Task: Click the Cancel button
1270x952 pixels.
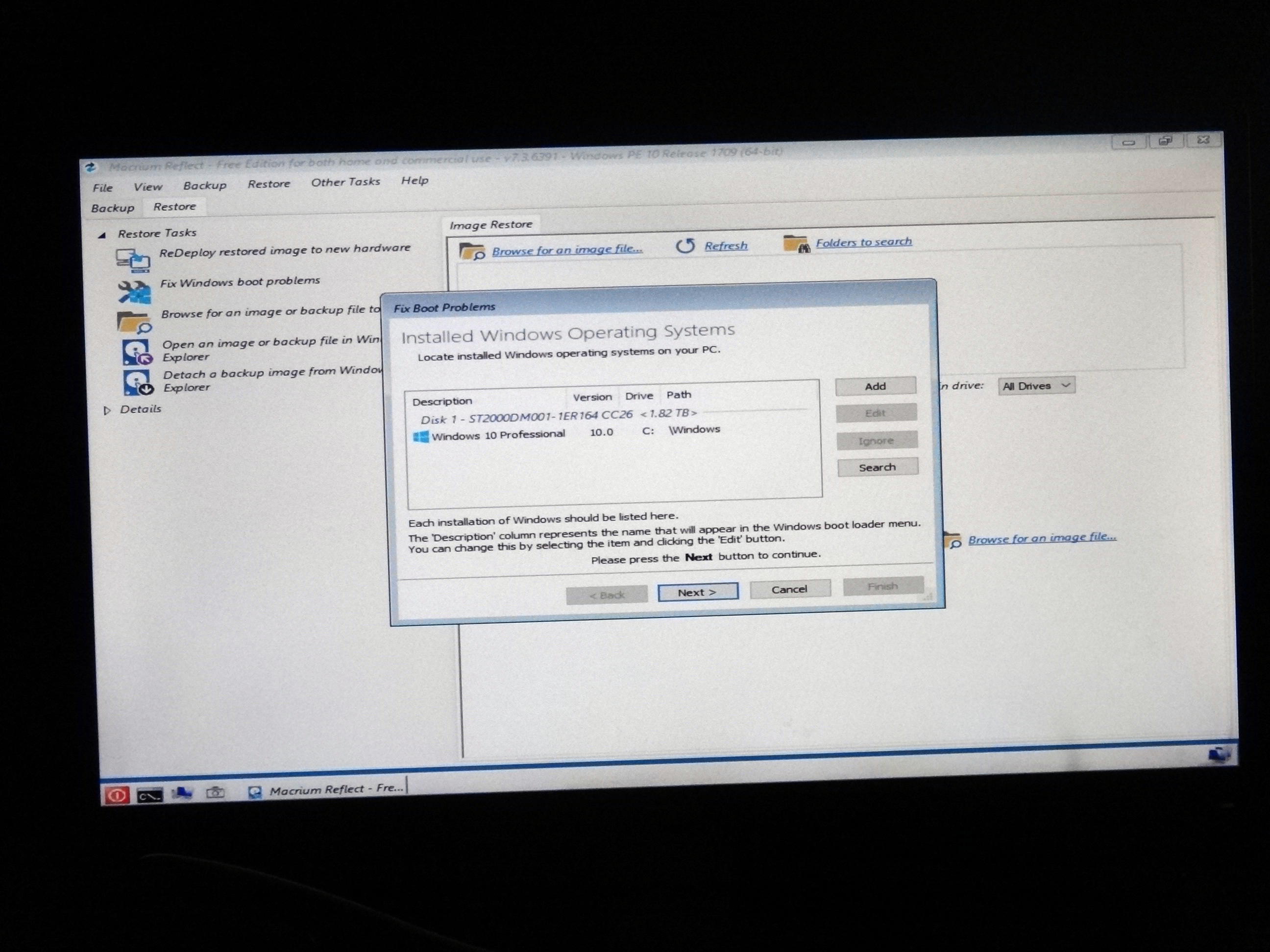Action: [x=789, y=589]
